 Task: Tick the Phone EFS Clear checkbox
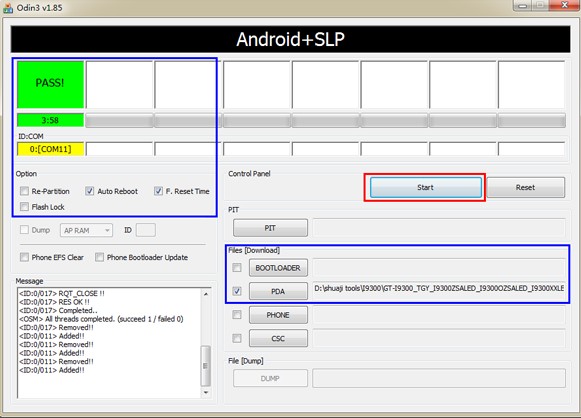click(x=24, y=257)
